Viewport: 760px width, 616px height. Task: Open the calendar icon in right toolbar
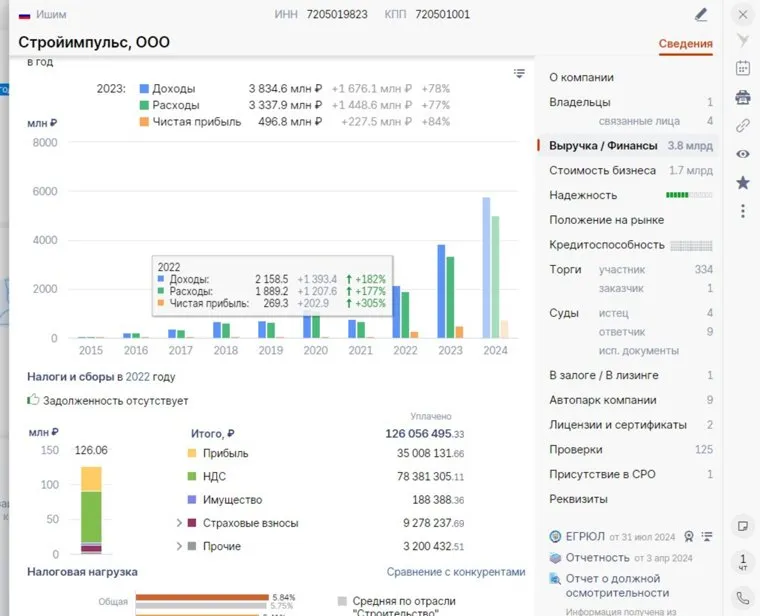point(742,68)
